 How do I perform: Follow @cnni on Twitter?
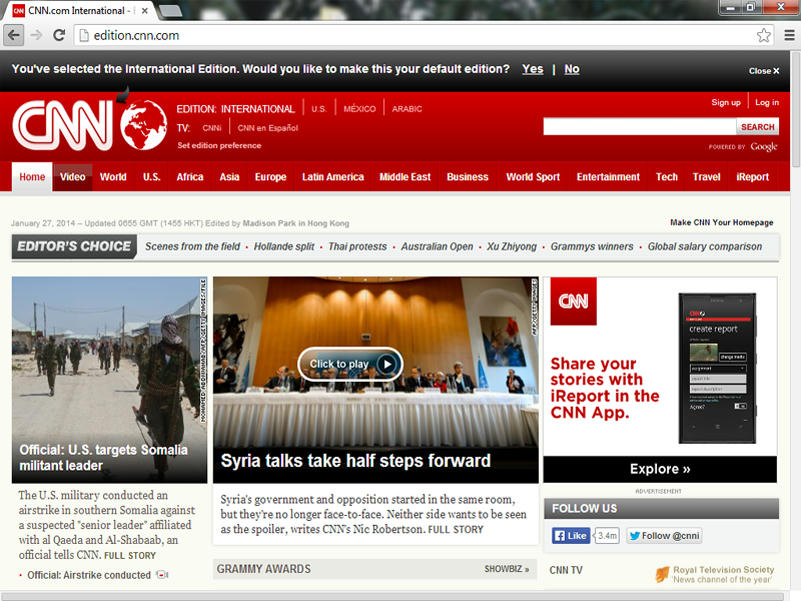point(664,536)
